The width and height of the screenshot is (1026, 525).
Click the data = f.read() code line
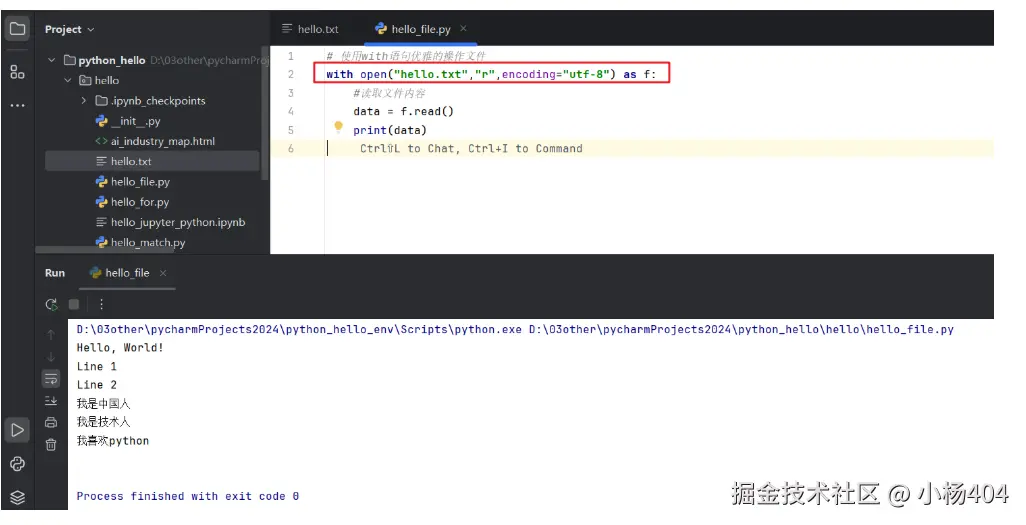click(404, 111)
